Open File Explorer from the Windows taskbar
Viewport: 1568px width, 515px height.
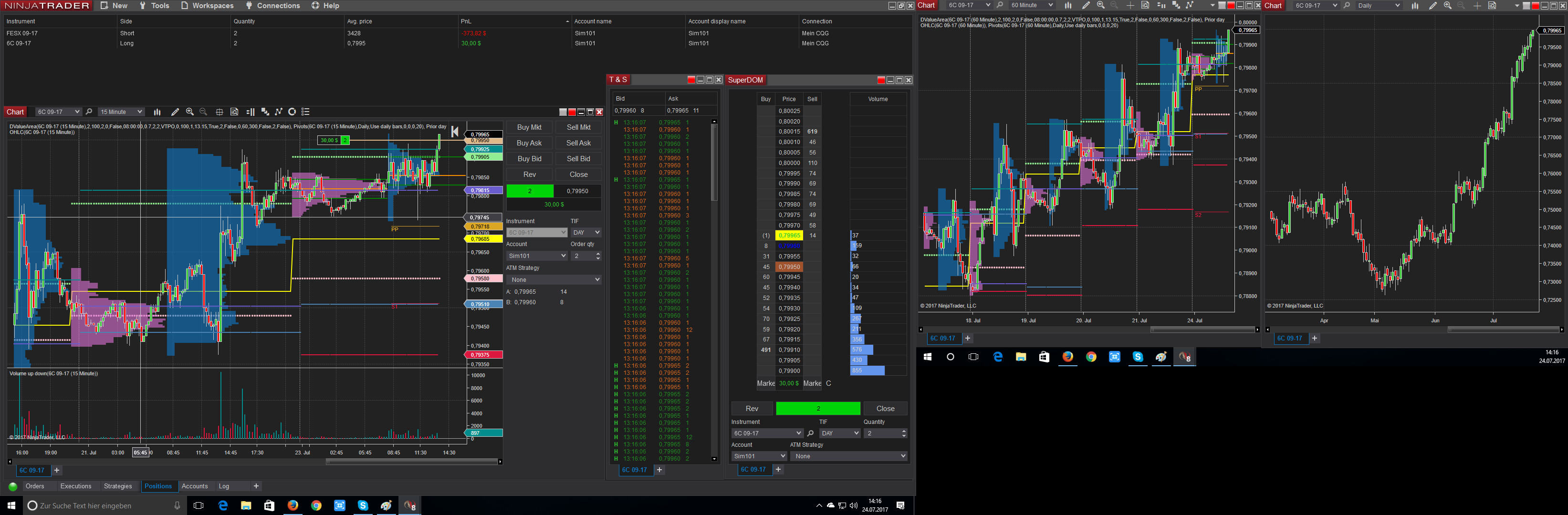246,505
